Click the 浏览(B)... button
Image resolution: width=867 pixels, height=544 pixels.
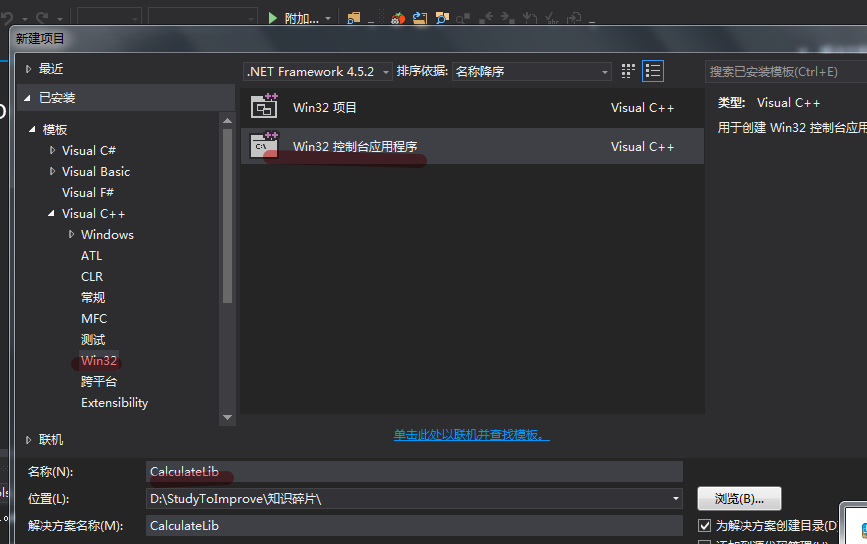pos(739,499)
